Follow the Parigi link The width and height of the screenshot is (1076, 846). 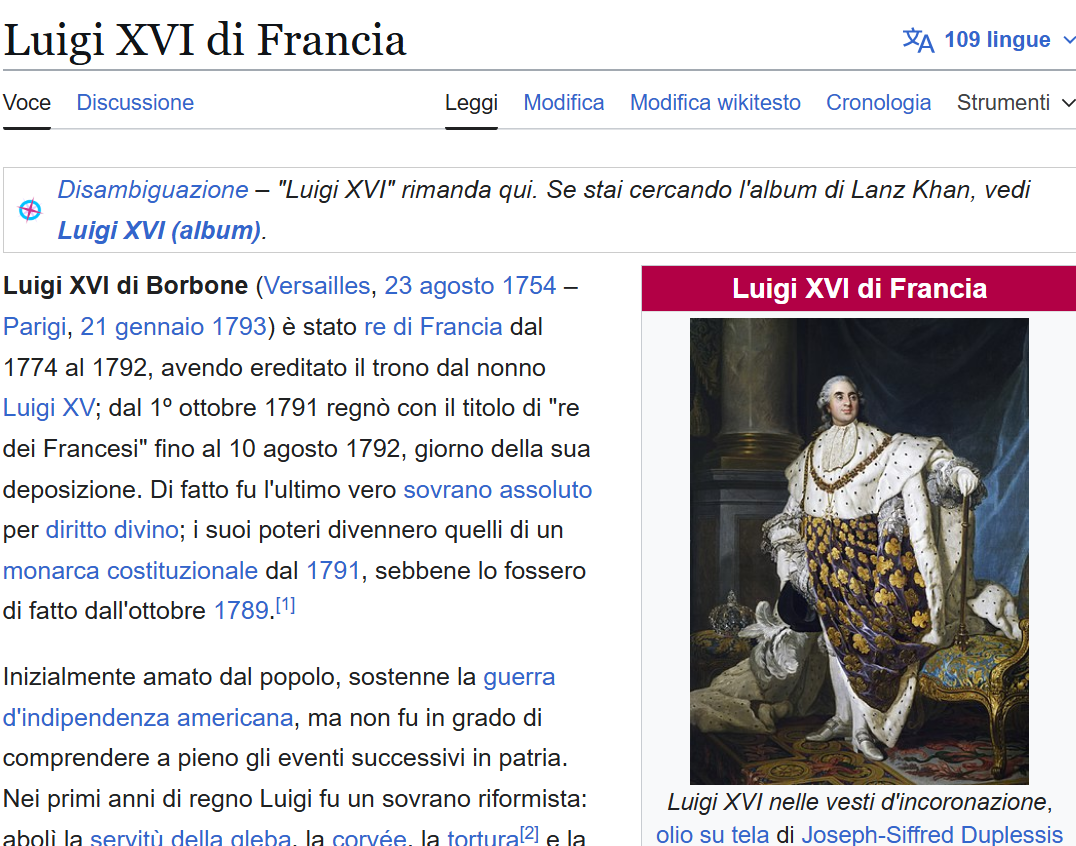tap(35, 327)
